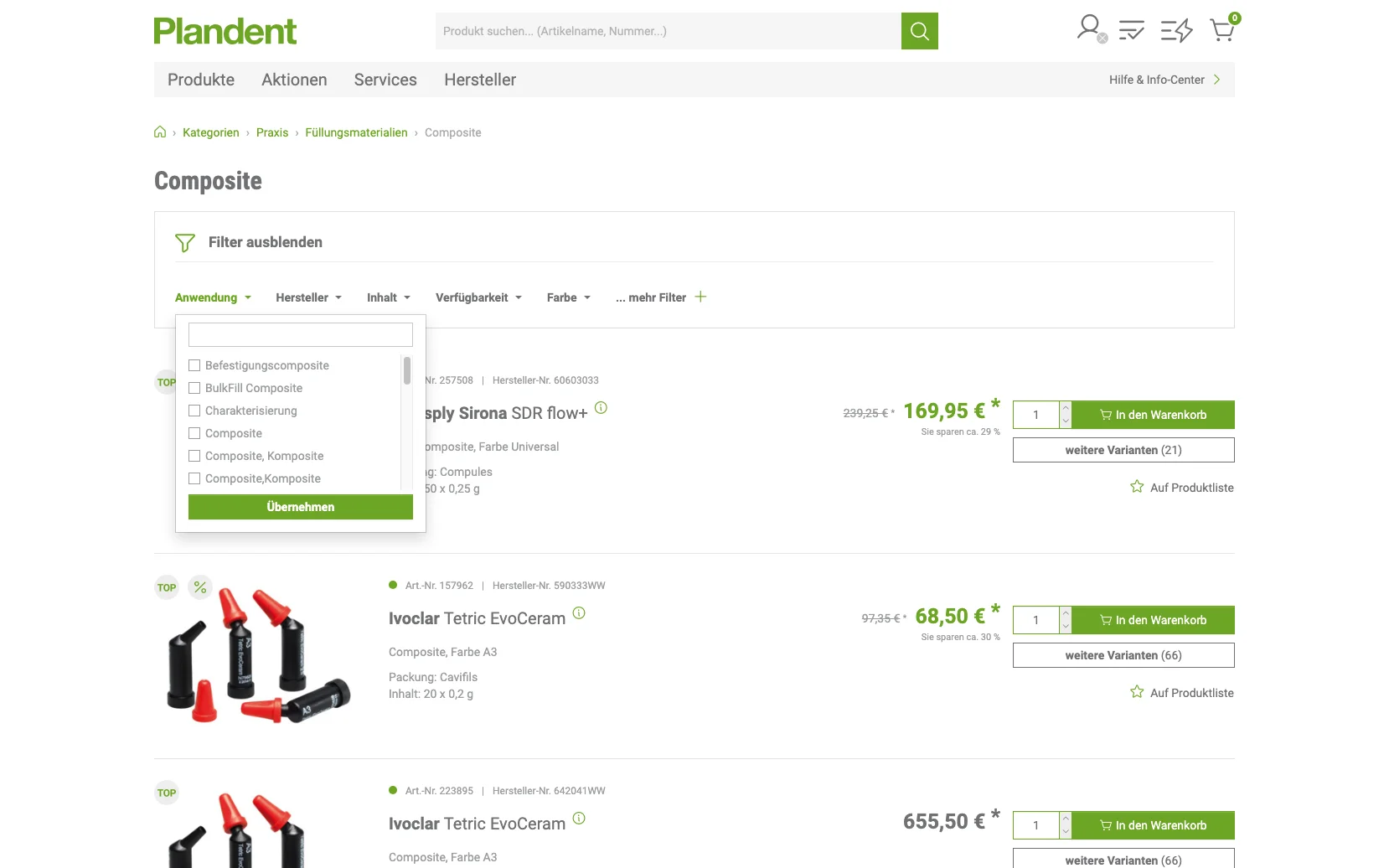Open the Verfügbarkeit filter dropdown
Screen dimensions: 1389x868
tap(478, 297)
